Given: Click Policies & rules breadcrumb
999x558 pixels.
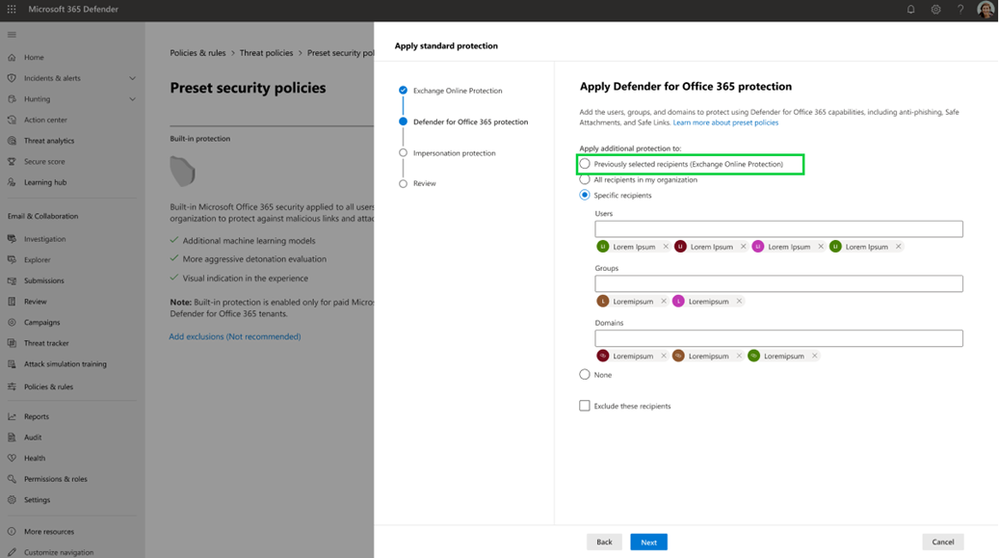Looking at the screenshot, I should coord(198,53).
